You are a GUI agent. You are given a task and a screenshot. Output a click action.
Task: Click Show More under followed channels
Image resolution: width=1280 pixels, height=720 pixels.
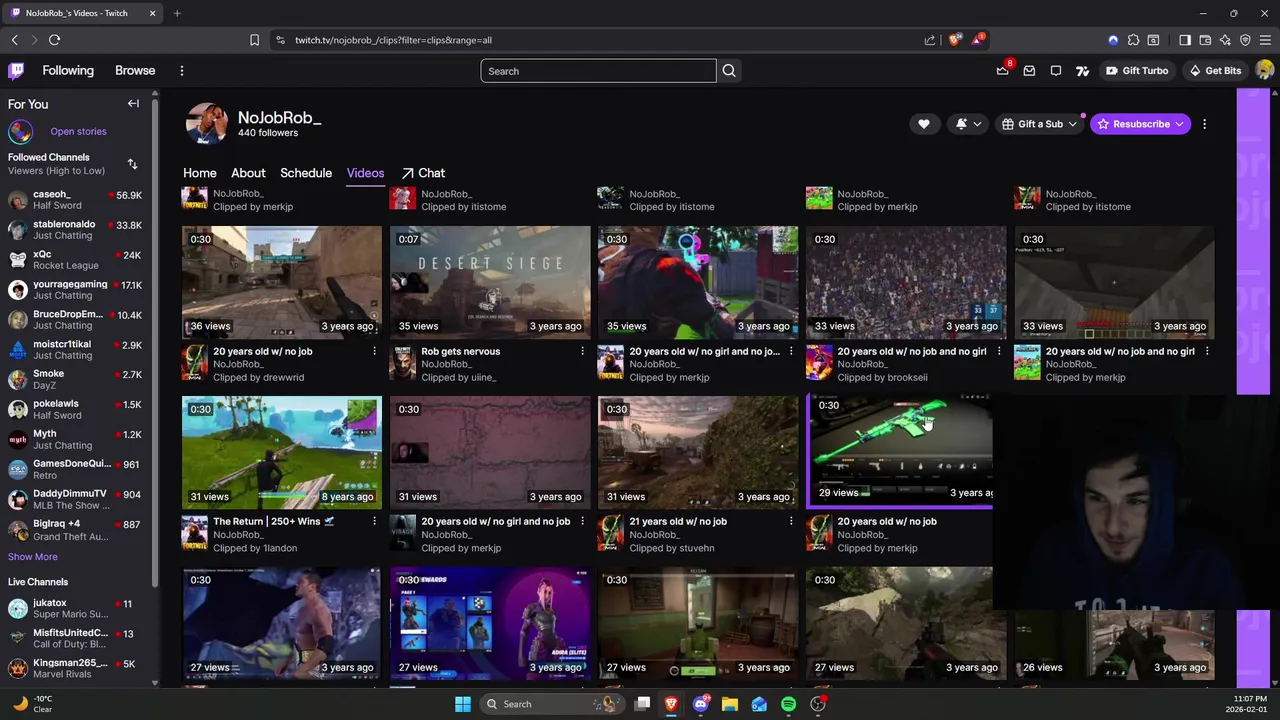[33, 557]
